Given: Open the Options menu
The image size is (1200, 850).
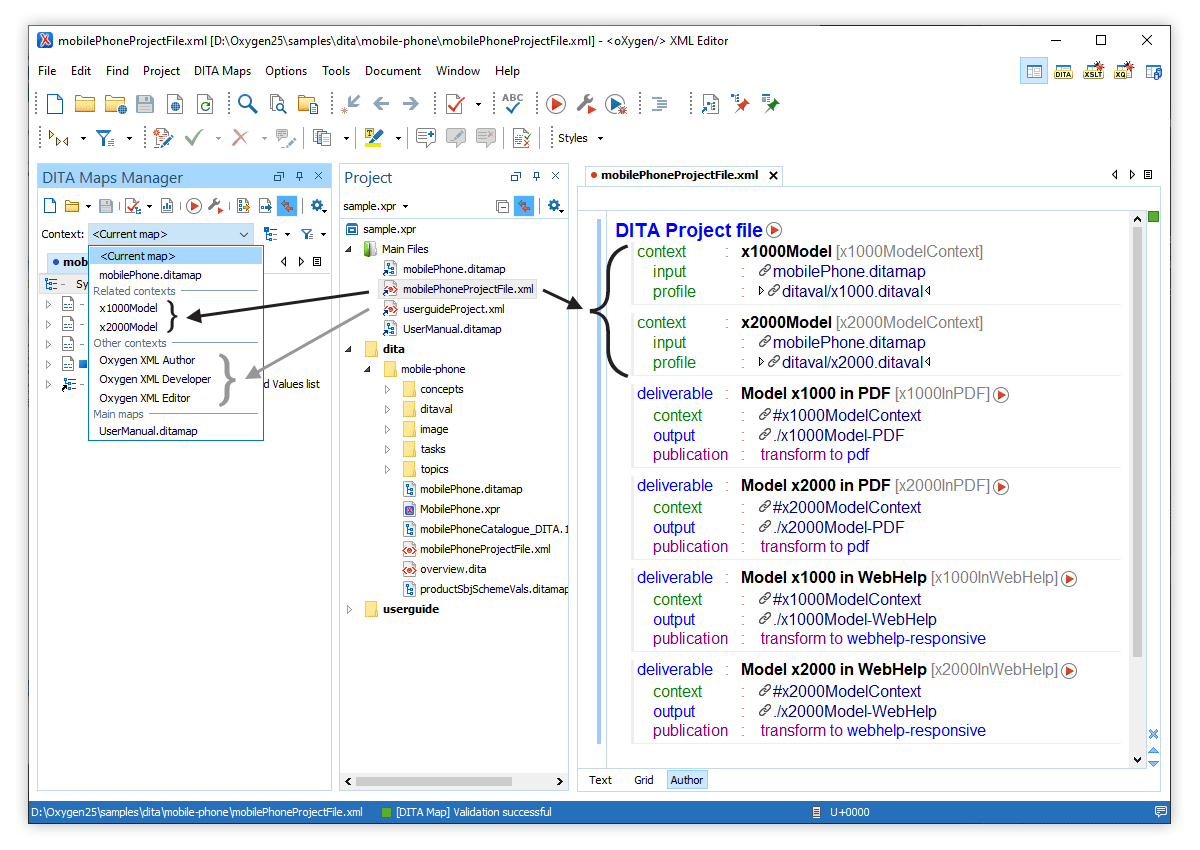Looking at the screenshot, I should 286,71.
